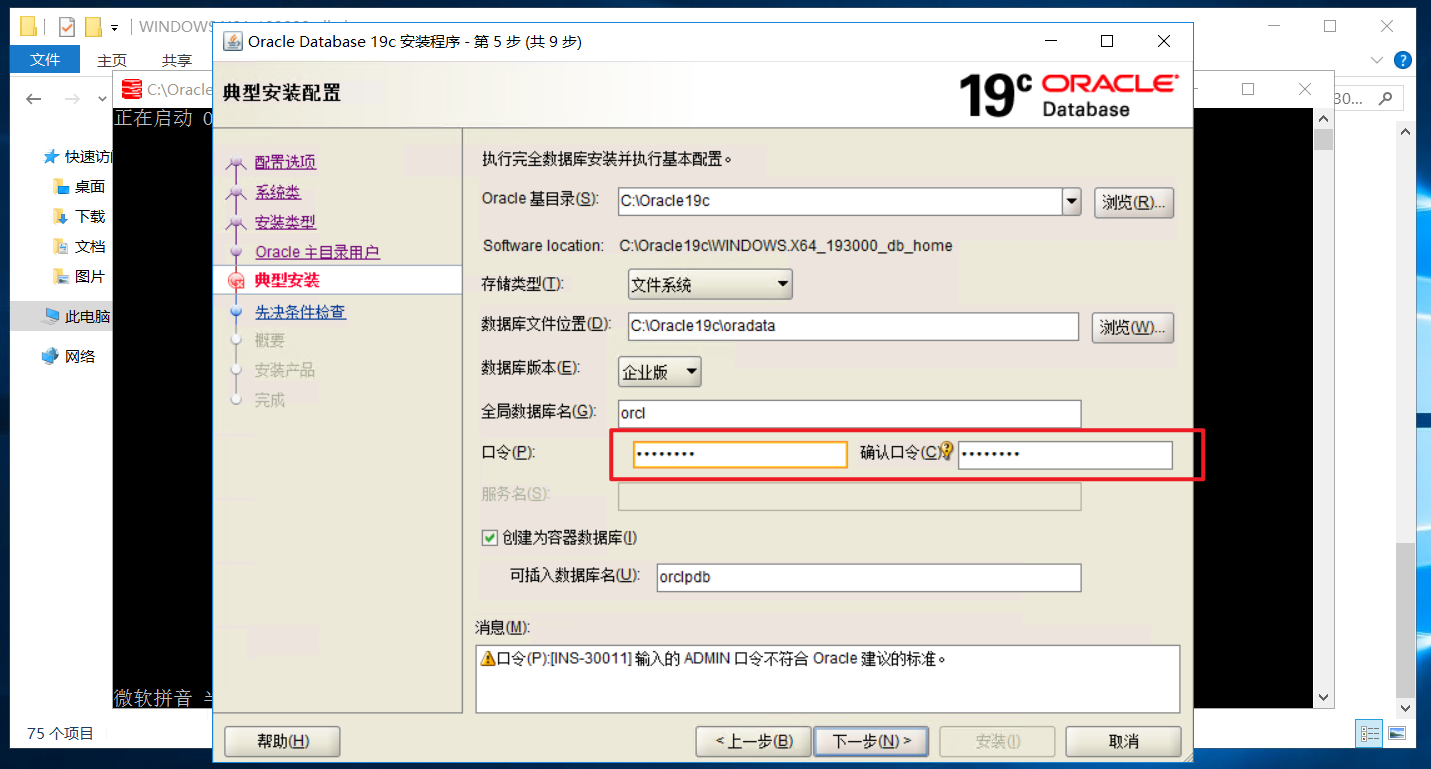This screenshot has height=769, width=1431.
Task: Click the red Oracle icon in console window title
Action: [x=131, y=89]
